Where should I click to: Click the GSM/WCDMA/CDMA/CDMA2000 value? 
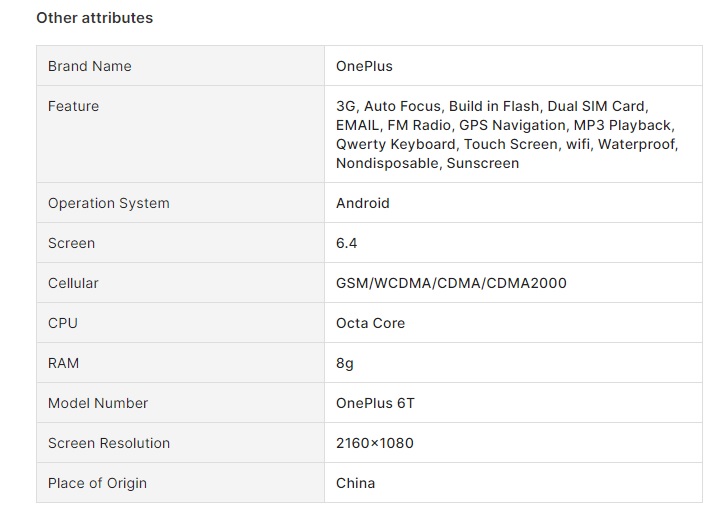(451, 283)
